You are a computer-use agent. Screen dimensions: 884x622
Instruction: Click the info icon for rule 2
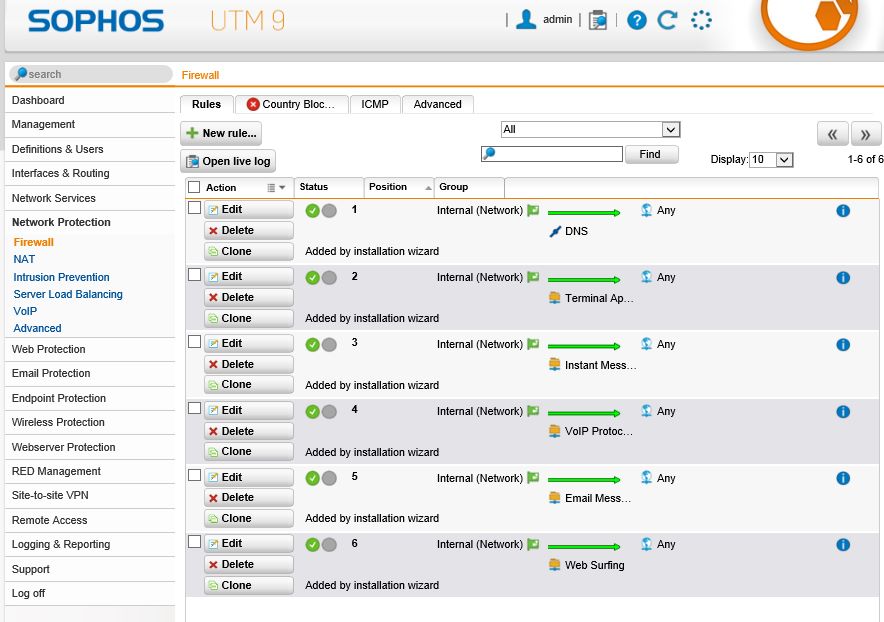pyautogui.click(x=843, y=278)
